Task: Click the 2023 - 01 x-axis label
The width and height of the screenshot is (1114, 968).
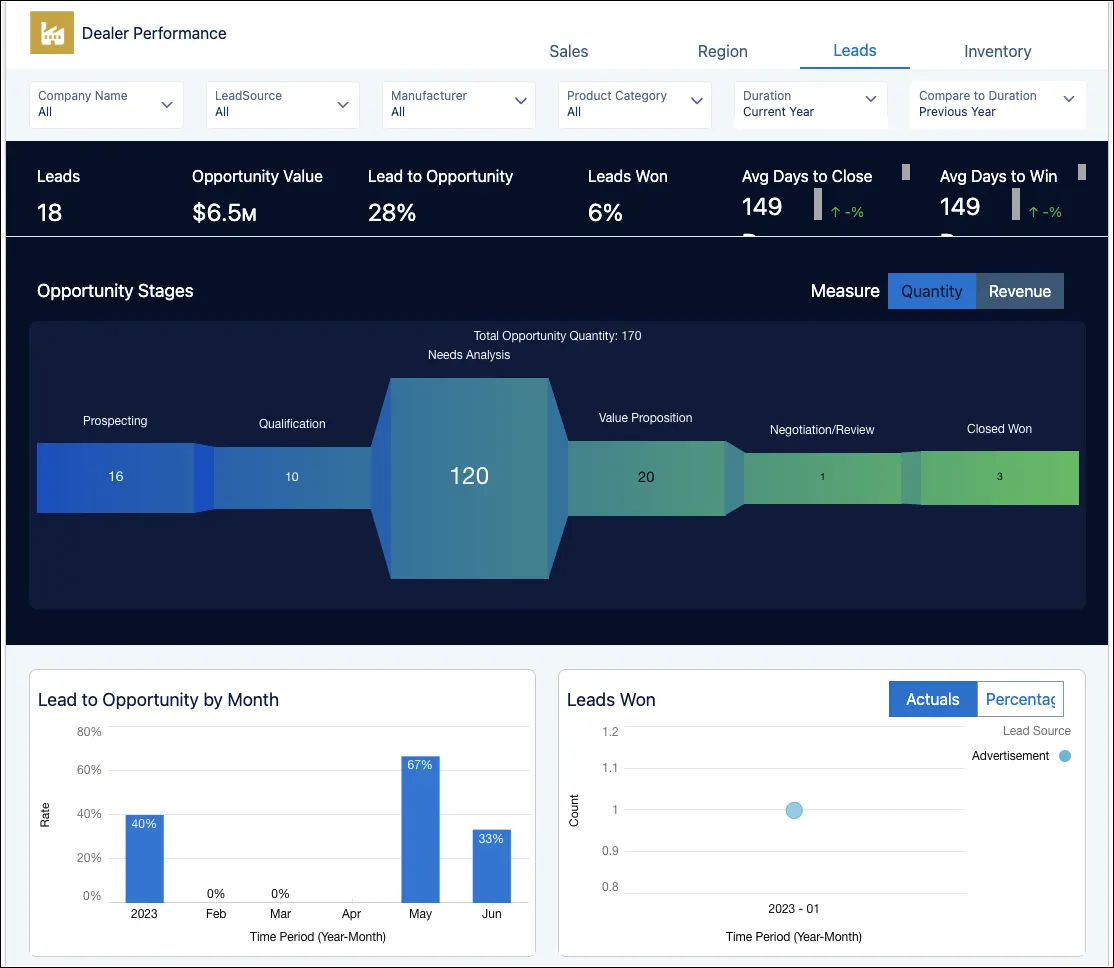Action: point(793,908)
